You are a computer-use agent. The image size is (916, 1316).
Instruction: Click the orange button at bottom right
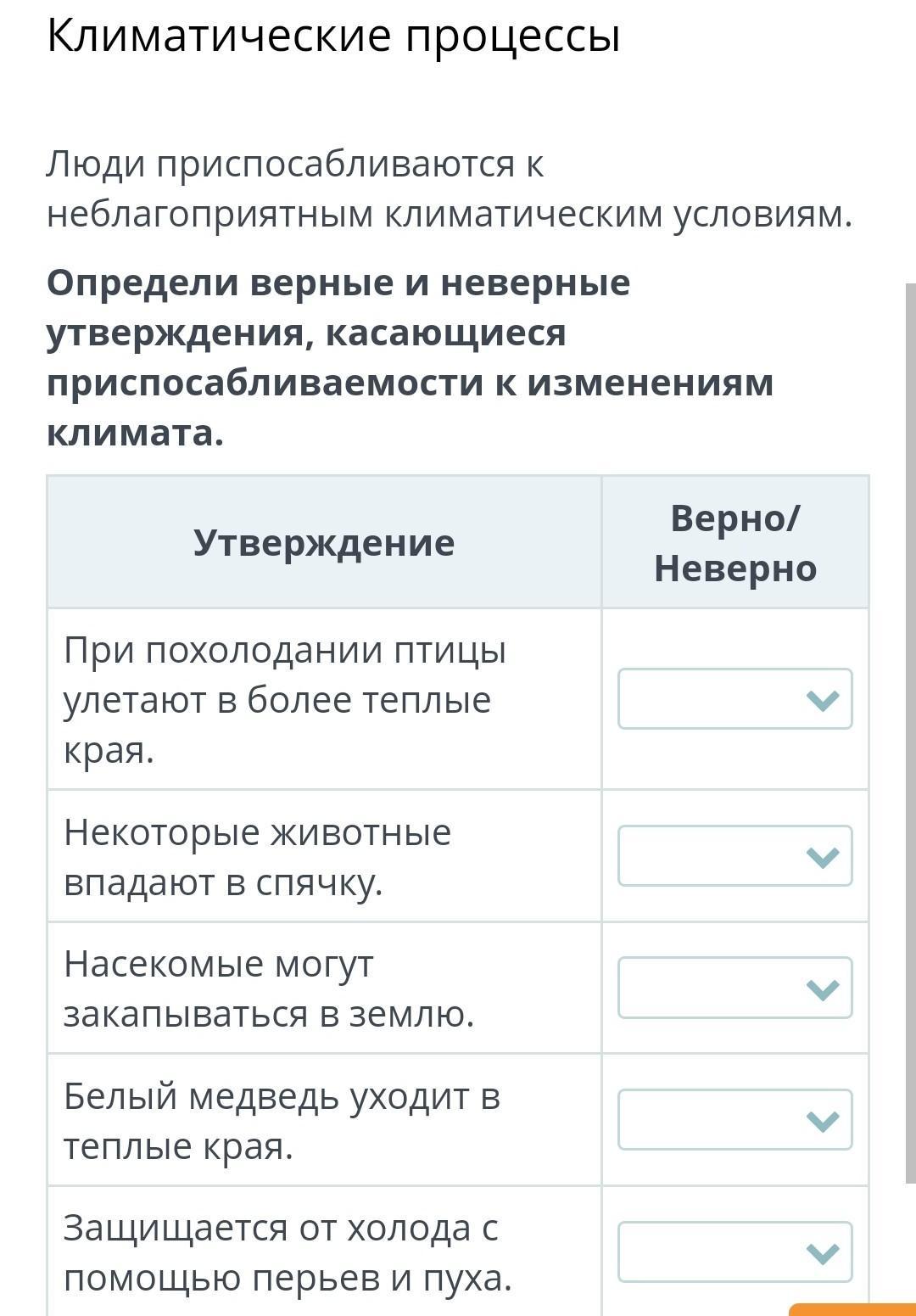852,1308
